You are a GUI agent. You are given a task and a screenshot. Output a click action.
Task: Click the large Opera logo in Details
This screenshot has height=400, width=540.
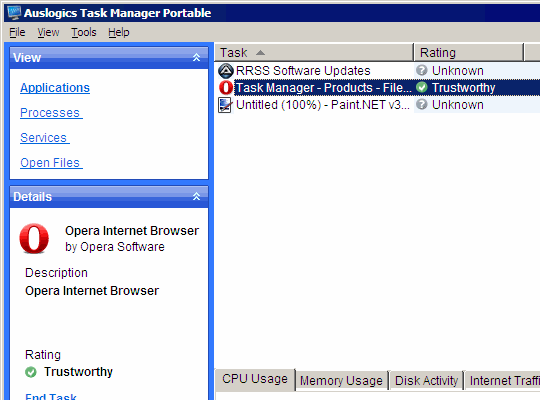click(34, 238)
